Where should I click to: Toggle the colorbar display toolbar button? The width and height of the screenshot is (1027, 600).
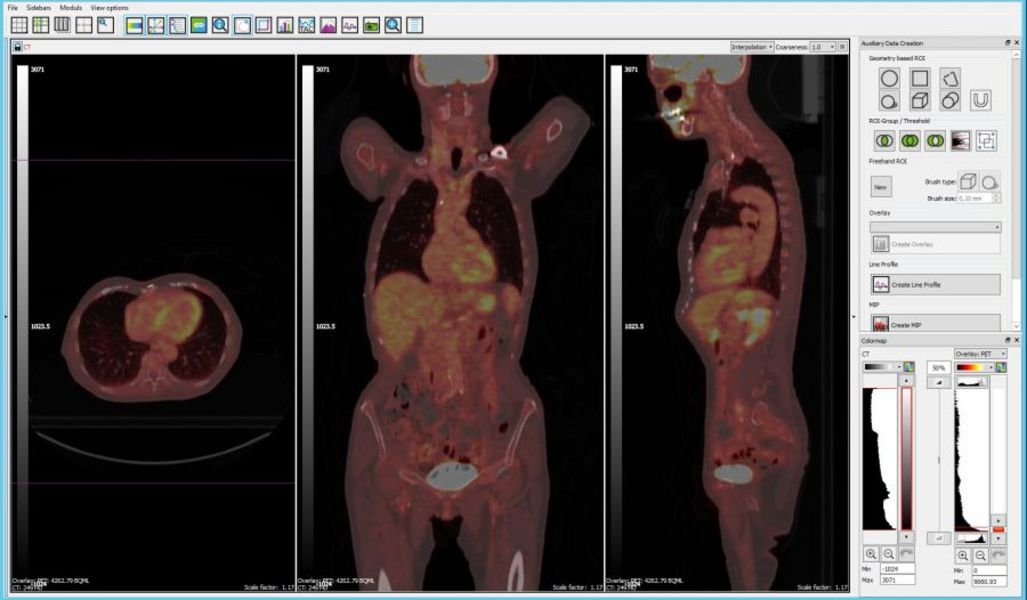pos(134,25)
